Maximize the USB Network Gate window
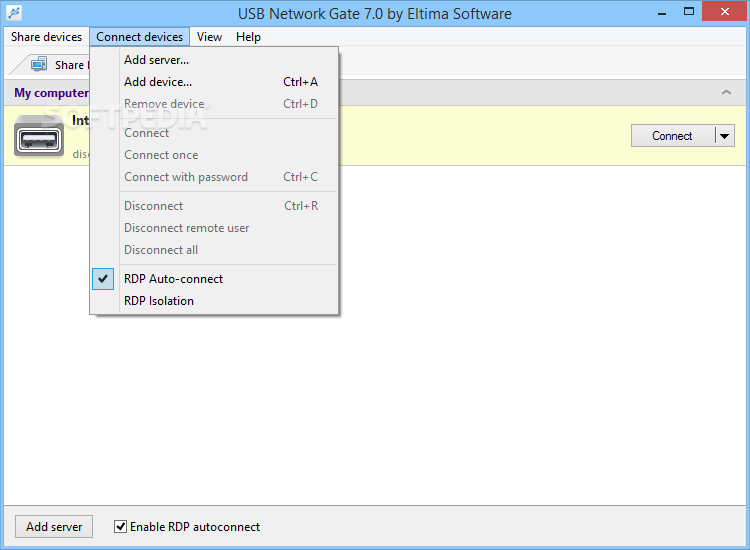750x550 pixels. coord(689,12)
